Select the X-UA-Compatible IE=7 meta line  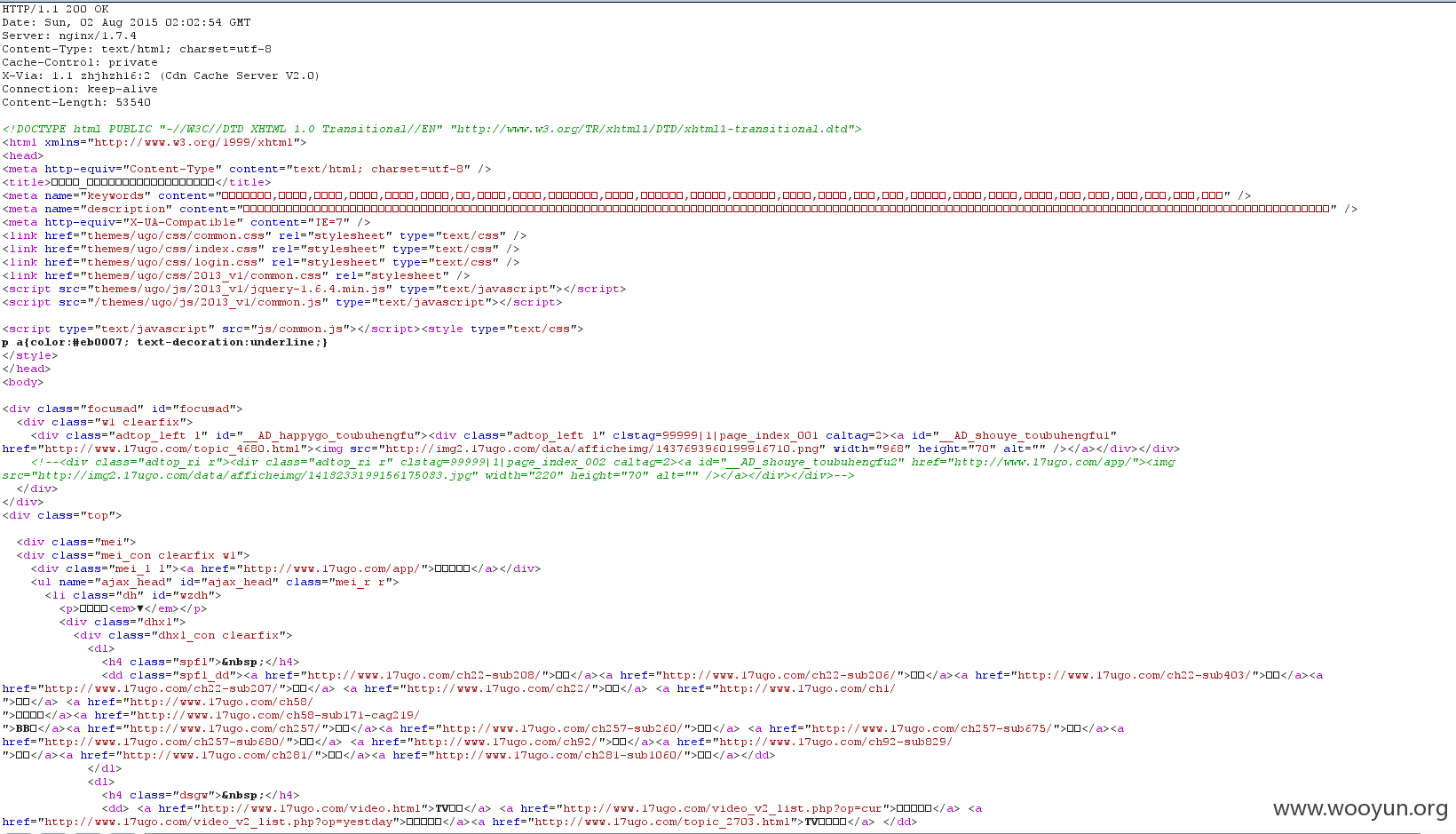(x=186, y=222)
